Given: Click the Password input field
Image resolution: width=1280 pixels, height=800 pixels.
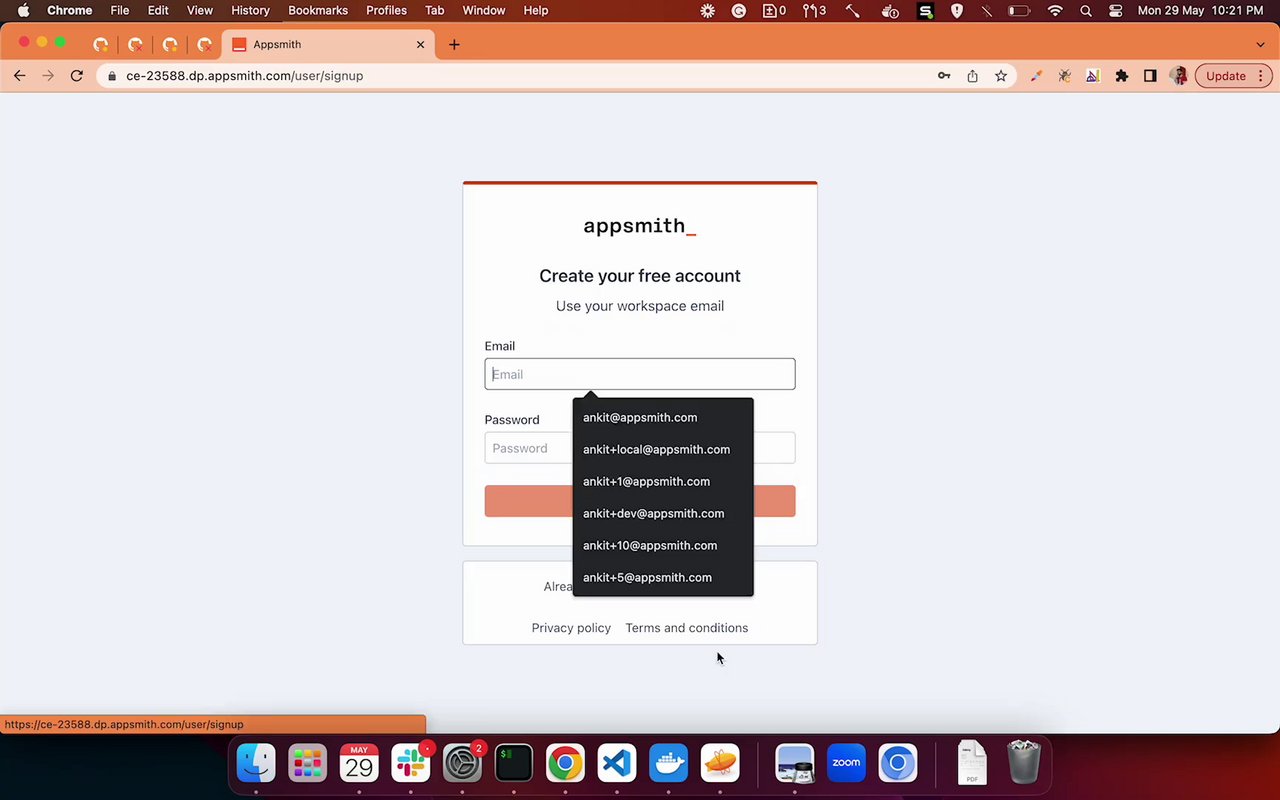Looking at the screenshot, I should (640, 448).
